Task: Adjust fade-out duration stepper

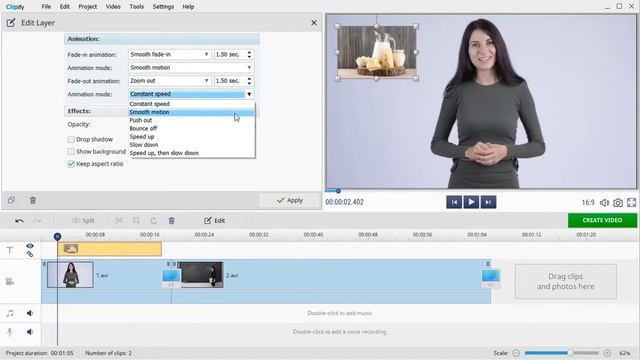Action: point(249,81)
